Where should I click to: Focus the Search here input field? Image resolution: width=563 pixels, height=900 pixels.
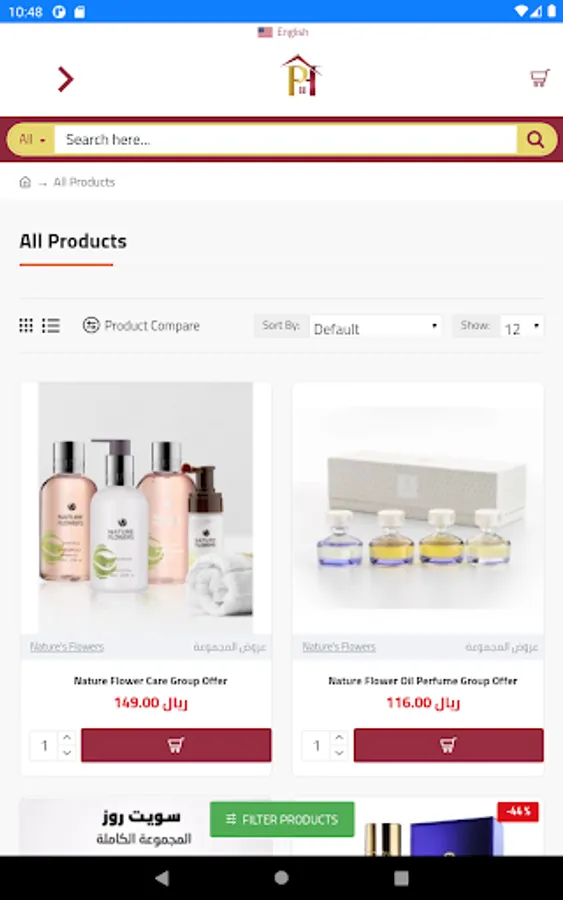click(x=285, y=139)
